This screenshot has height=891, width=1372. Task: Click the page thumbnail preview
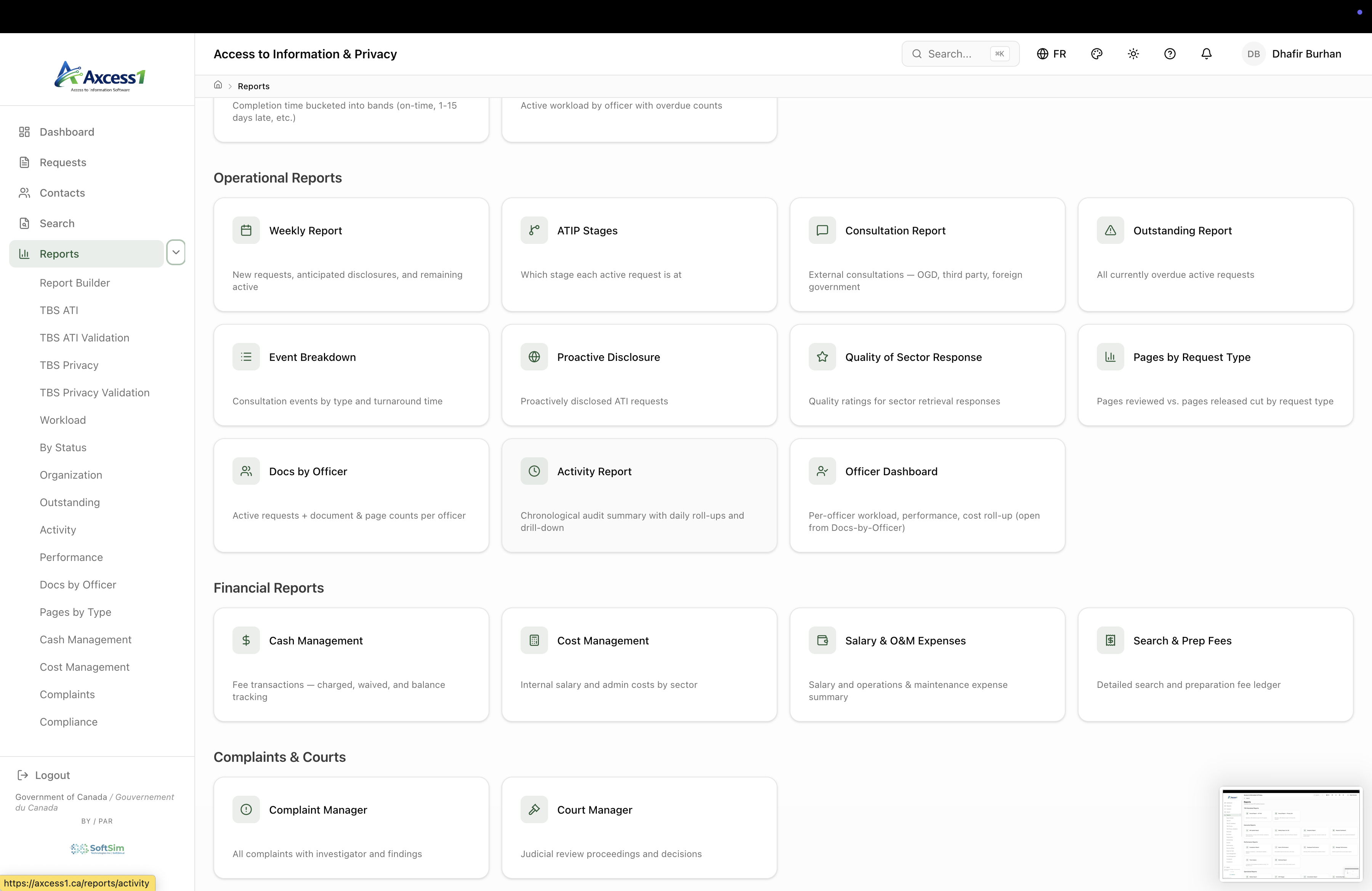point(1290,835)
